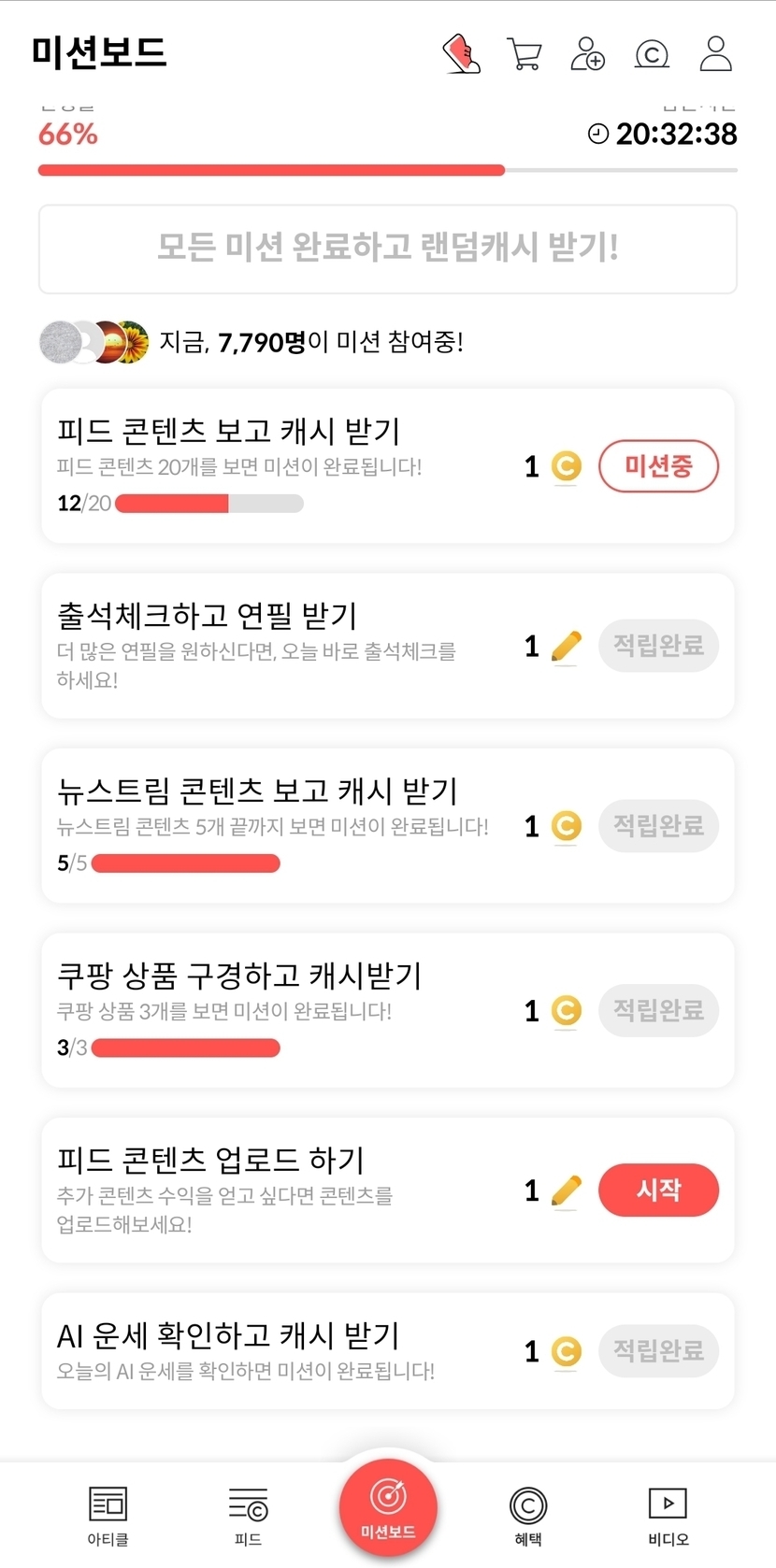
Task: Open the user profile icon
Action: (x=715, y=53)
